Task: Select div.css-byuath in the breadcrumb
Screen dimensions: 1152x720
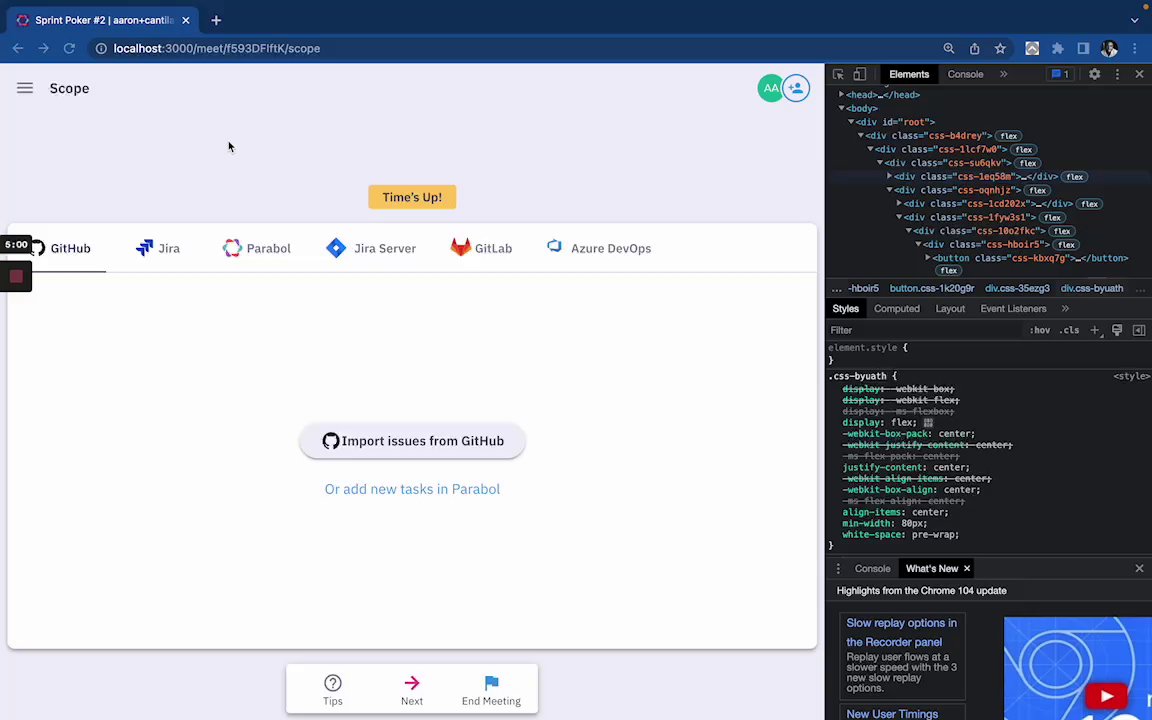Action: pyautogui.click(x=1092, y=289)
